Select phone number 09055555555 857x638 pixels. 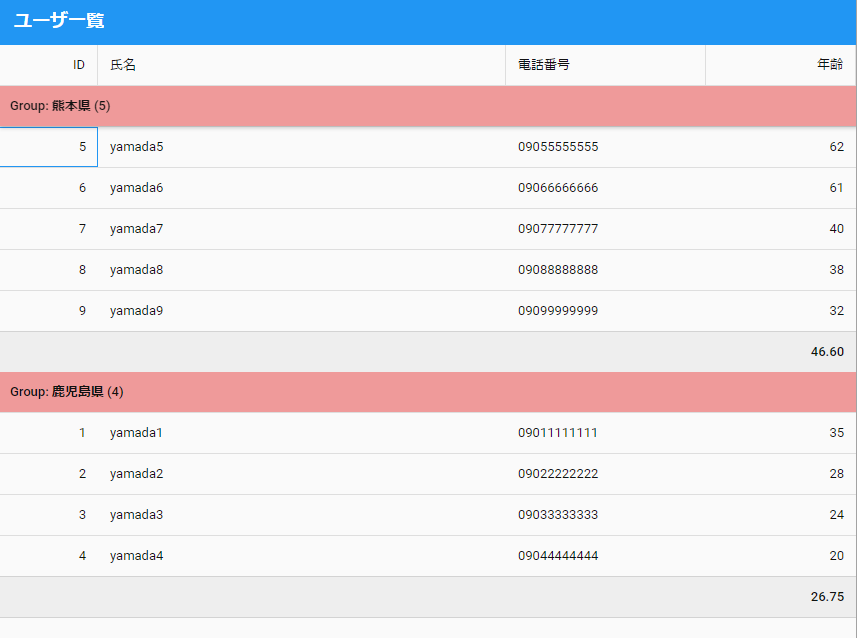(x=605, y=147)
